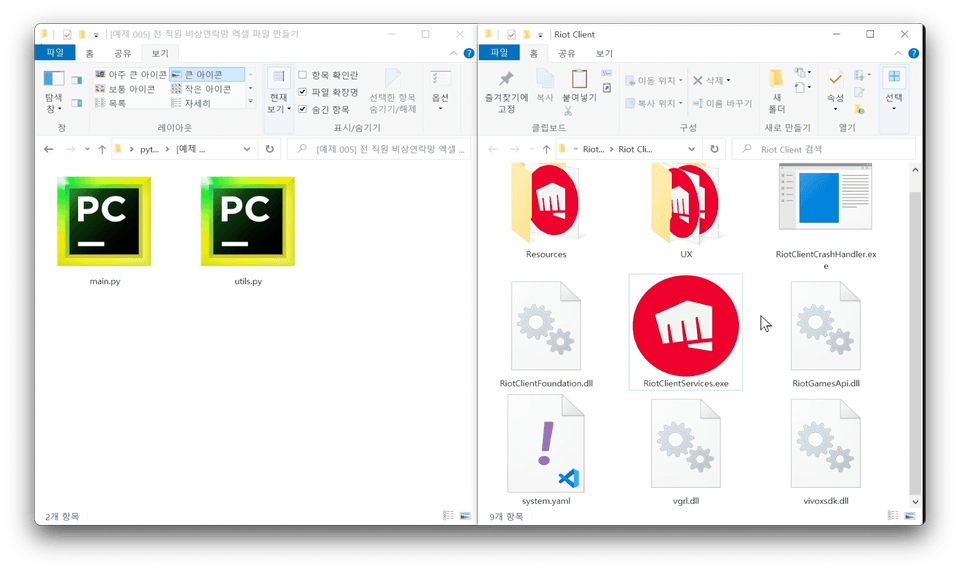Choose Details (자세히) layout
The width and height of the screenshot is (960, 571).
[192, 103]
